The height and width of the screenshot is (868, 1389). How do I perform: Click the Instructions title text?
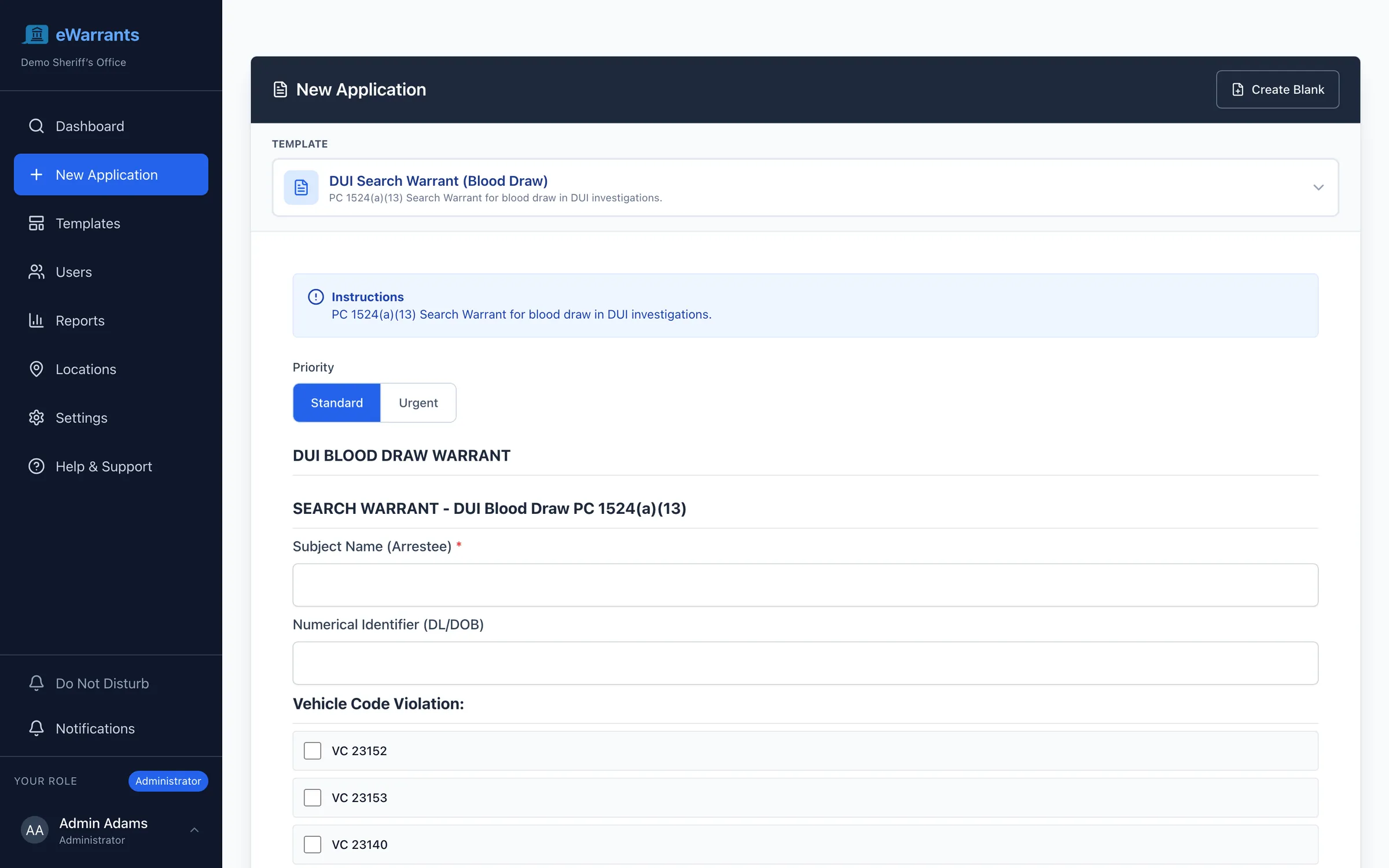pyautogui.click(x=368, y=297)
